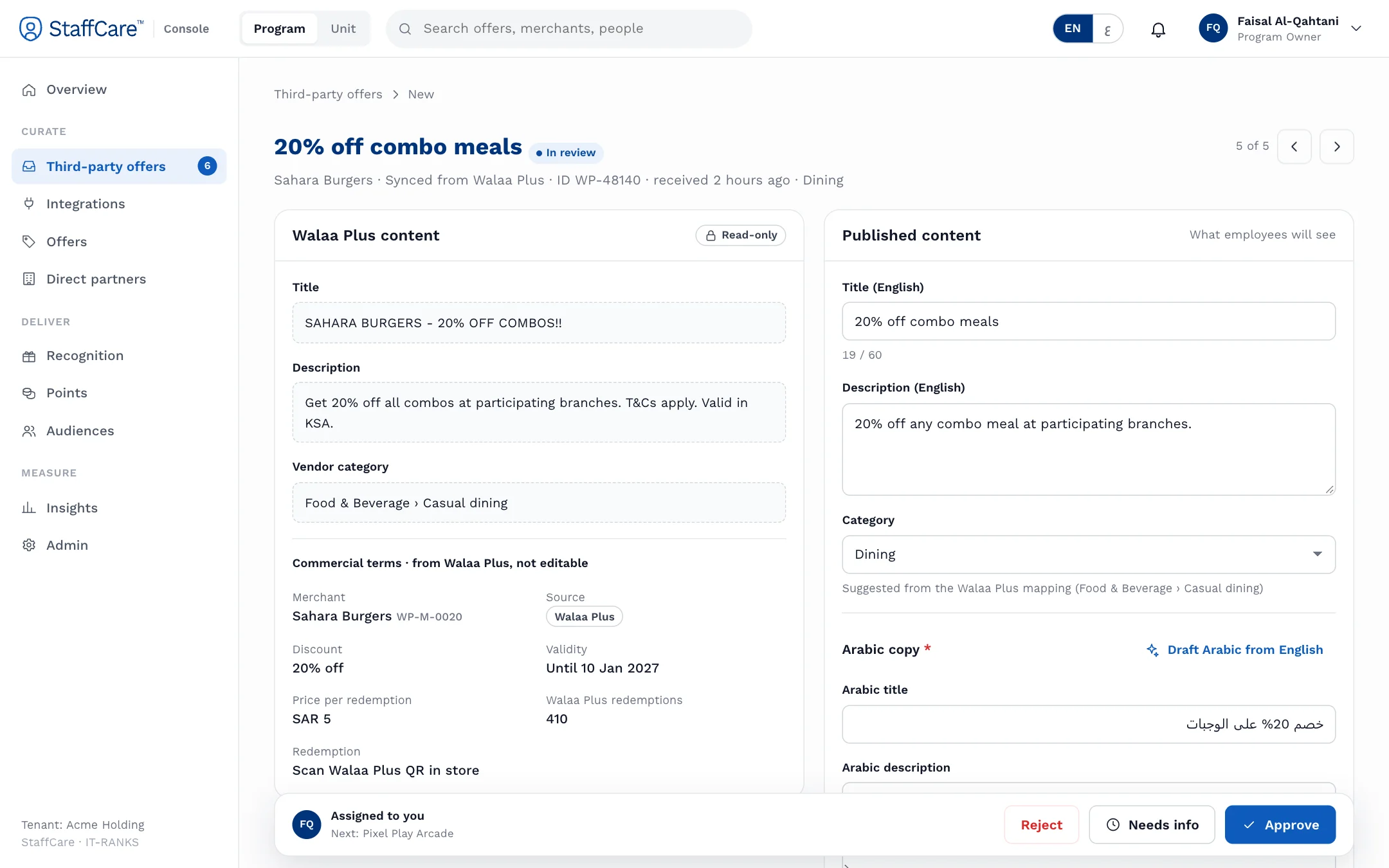The height and width of the screenshot is (868, 1389).
Task: Open Integrations in sidebar
Action: pos(119,204)
